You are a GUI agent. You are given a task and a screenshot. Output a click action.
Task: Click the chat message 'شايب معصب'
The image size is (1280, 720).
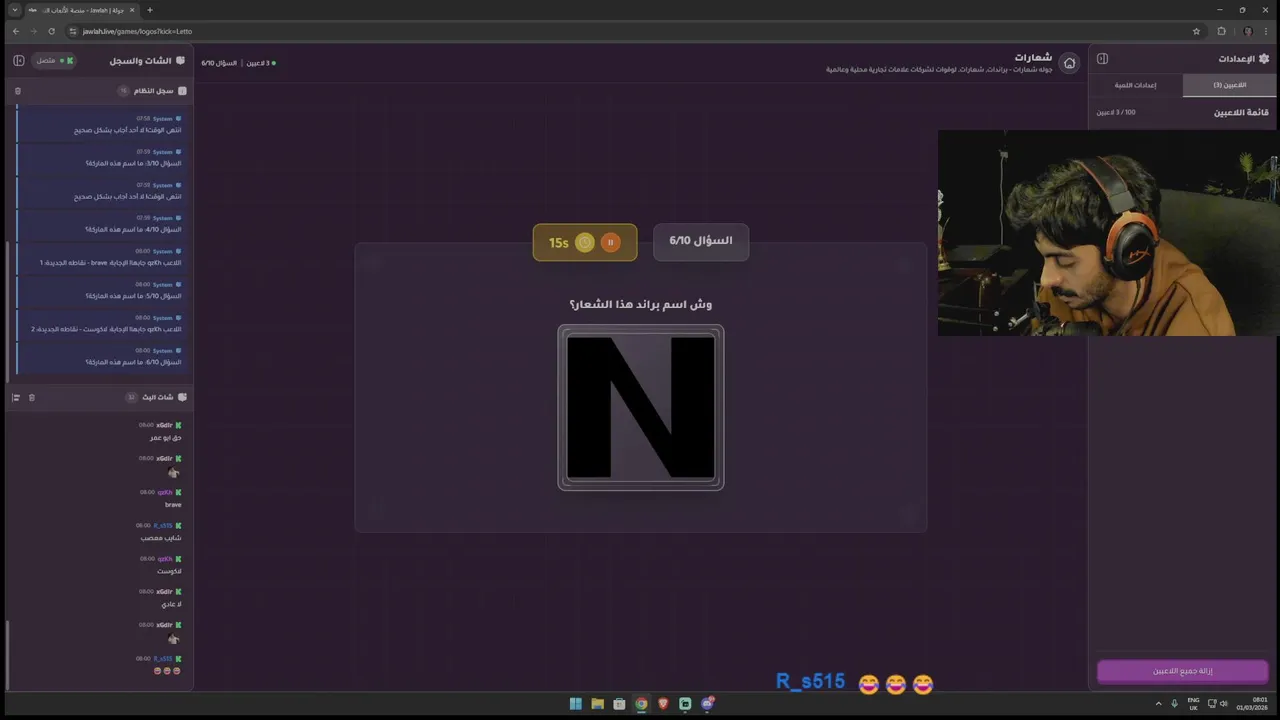coord(161,538)
